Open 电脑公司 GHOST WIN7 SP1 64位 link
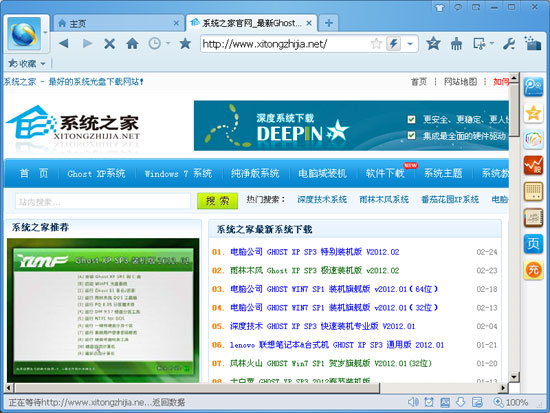Image resolution: width=550 pixels, height=413 pixels. [334, 289]
